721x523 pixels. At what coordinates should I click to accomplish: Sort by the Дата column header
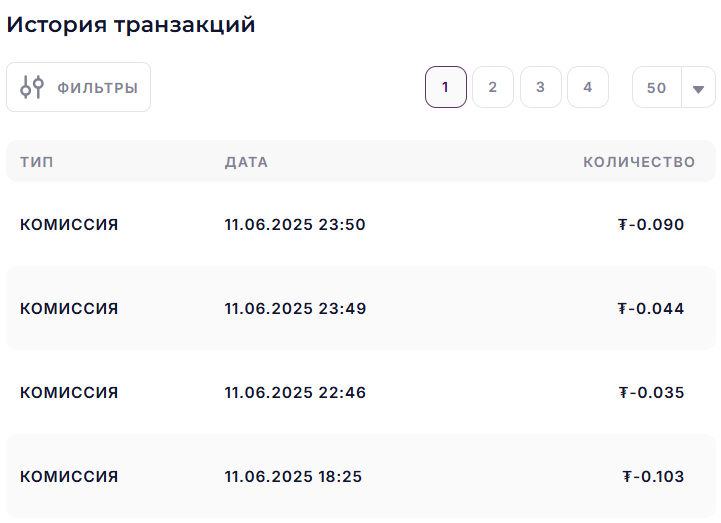click(246, 162)
